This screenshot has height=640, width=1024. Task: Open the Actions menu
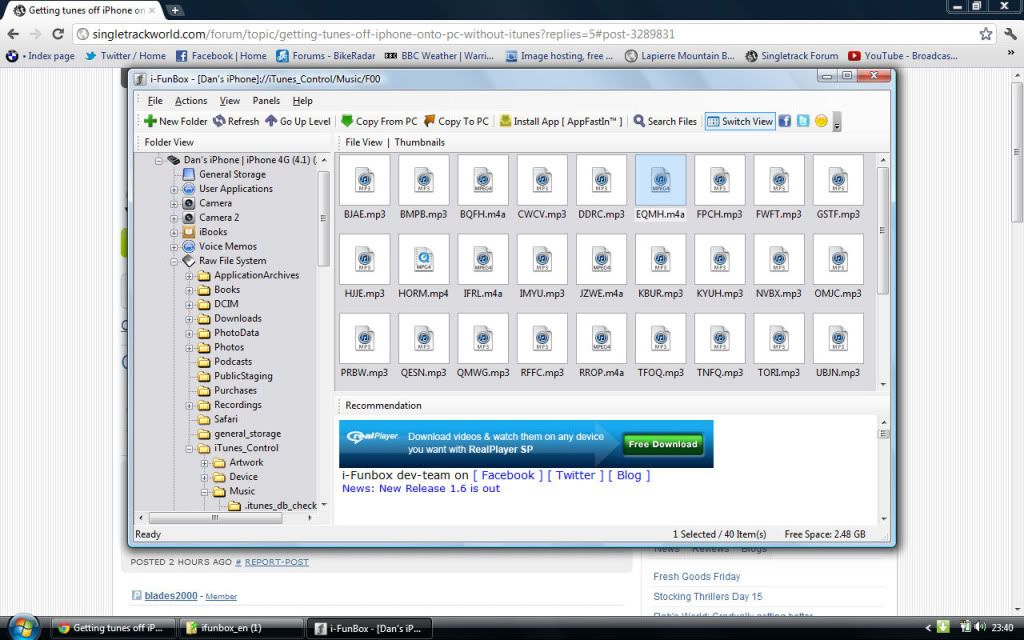pos(191,101)
